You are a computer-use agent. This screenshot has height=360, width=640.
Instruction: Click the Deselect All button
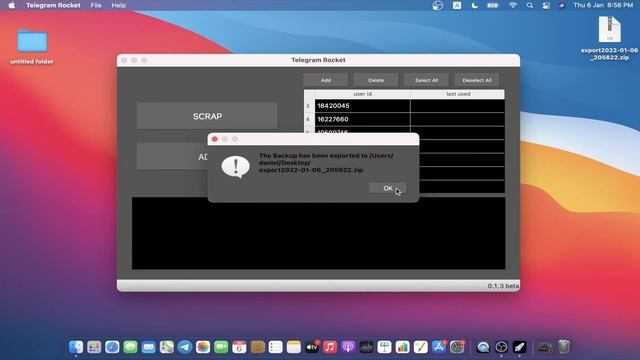pyautogui.click(x=477, y=80)
